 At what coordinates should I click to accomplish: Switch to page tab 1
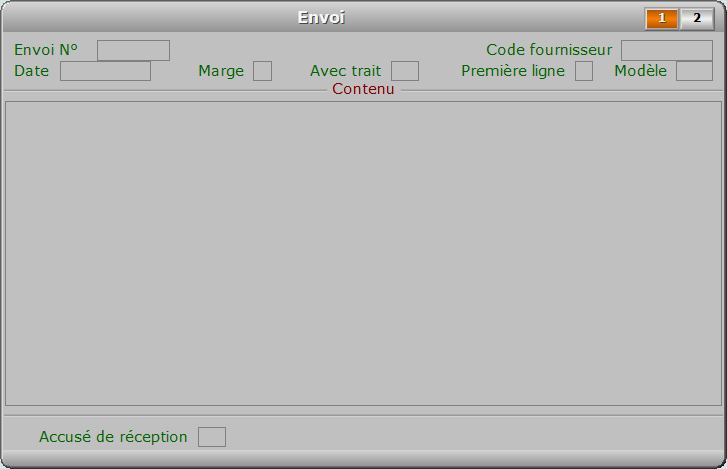662,19
